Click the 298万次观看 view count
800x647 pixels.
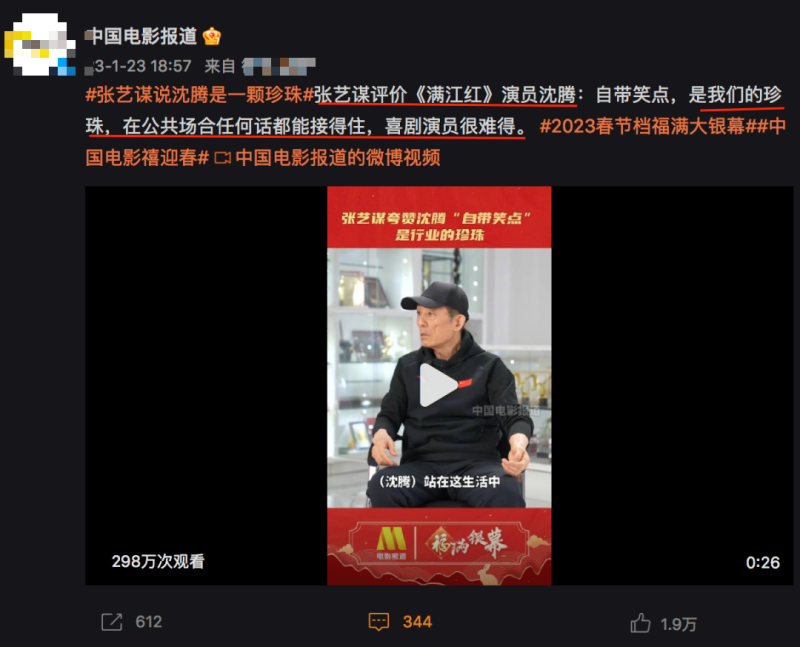(x=158, y=561)
